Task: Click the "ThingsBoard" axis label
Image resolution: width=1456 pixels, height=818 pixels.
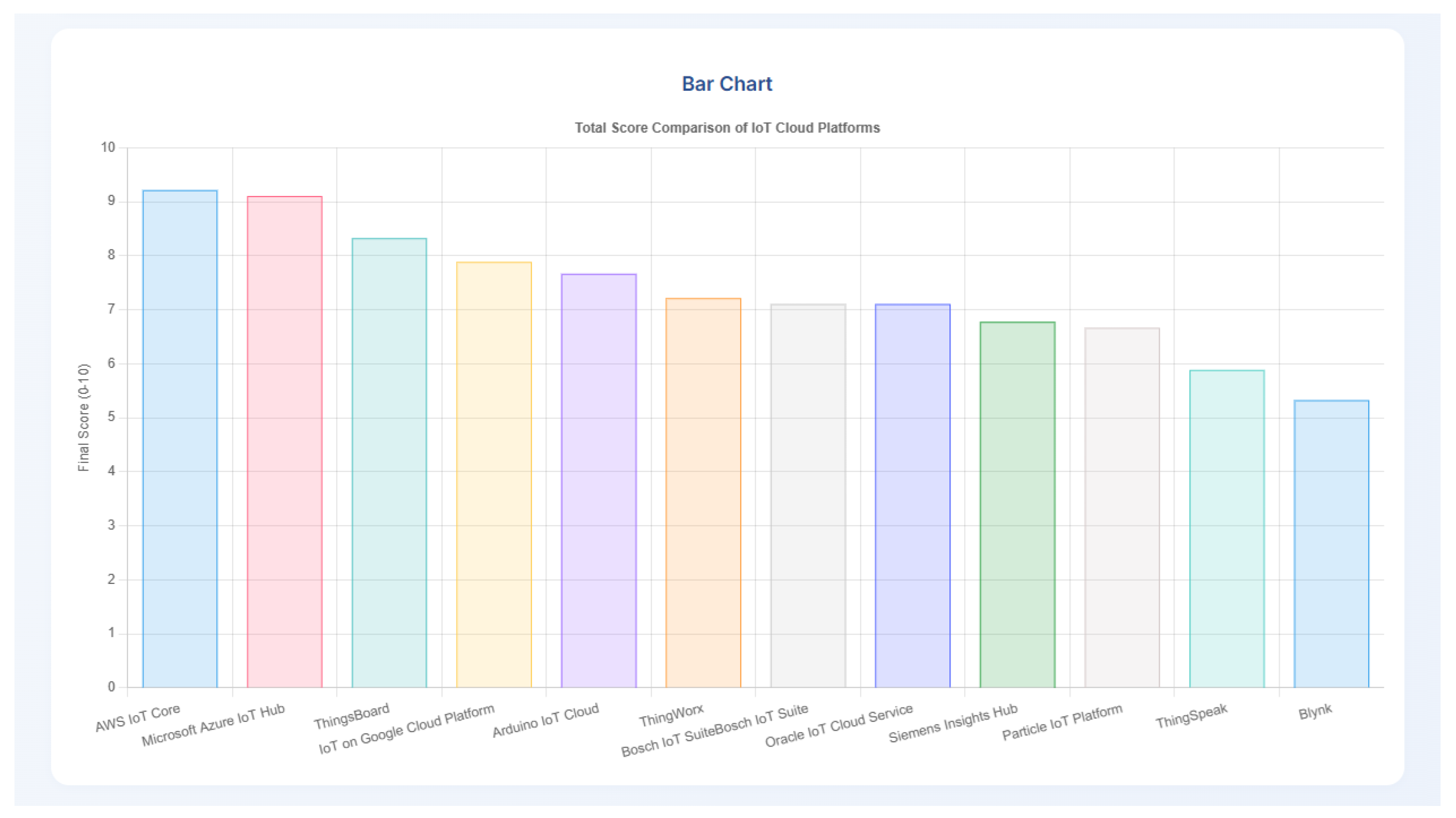Action: [351, 716]
